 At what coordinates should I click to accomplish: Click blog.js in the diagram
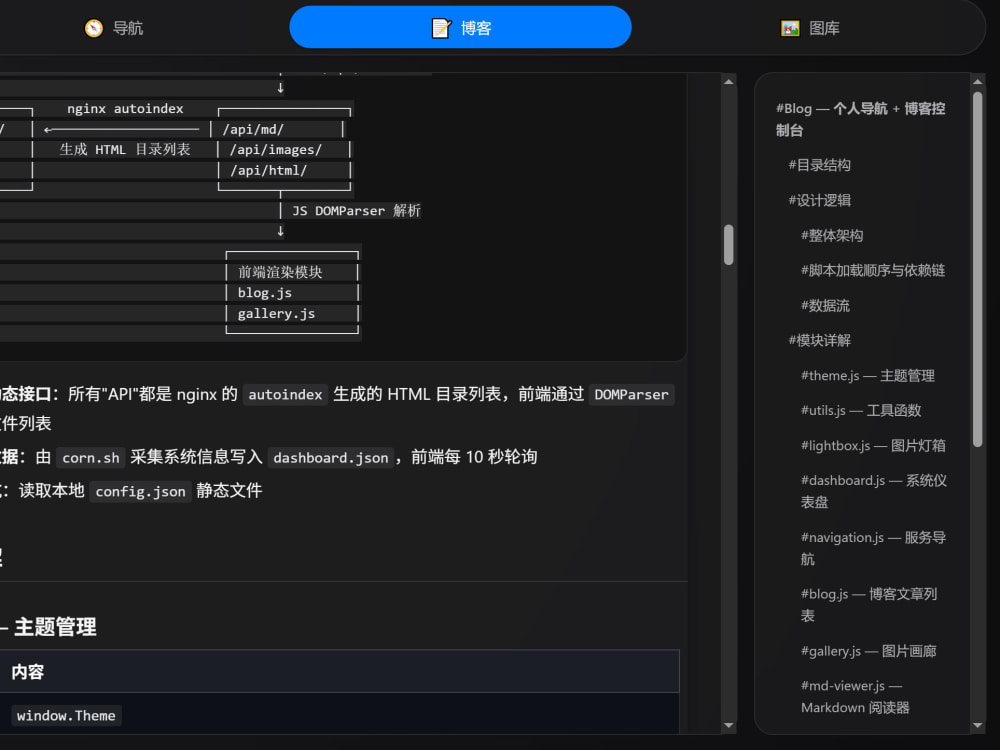[x=265, y=293]
